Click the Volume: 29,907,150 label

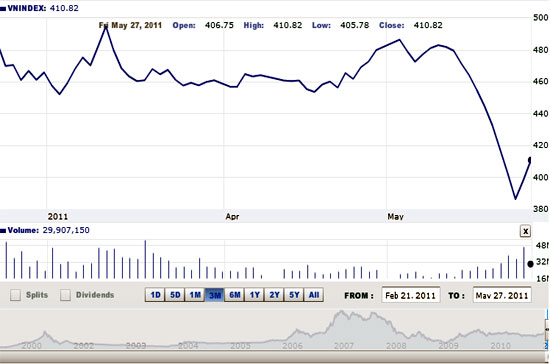48,230
